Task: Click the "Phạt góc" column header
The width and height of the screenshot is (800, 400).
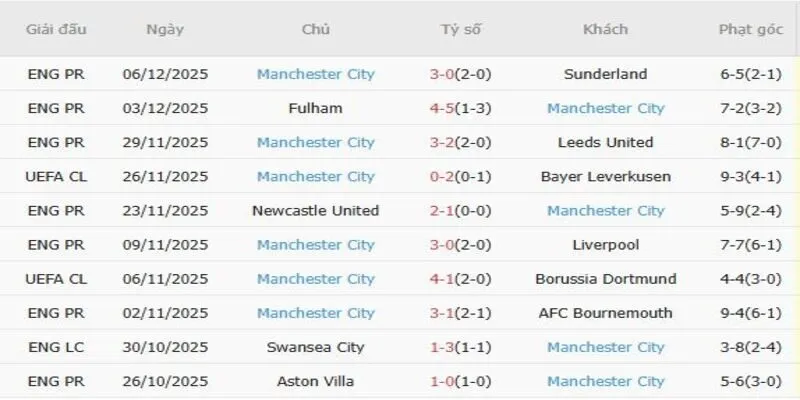Action: 749,29
